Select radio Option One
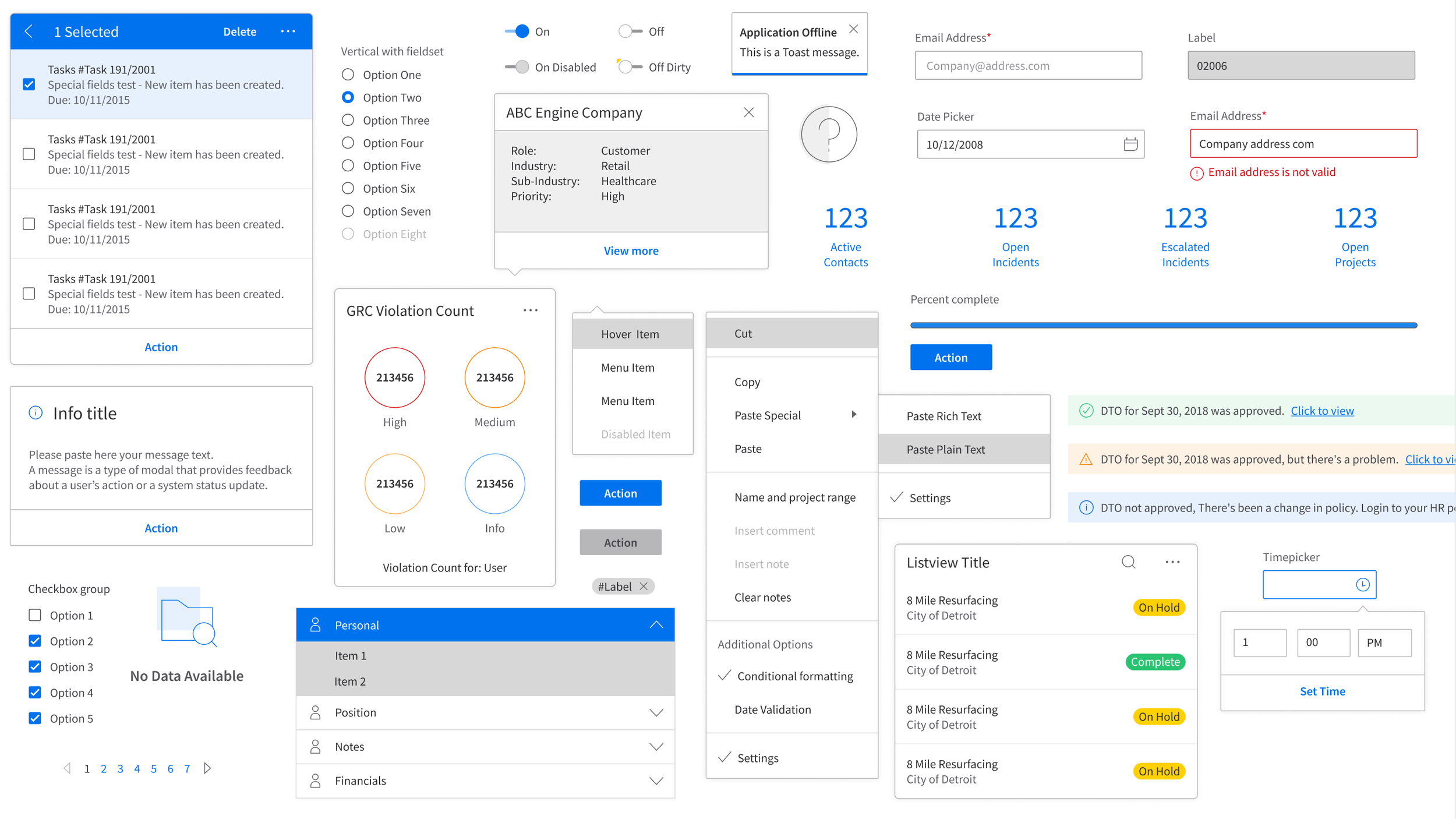This screenshot has height=819, width=1456. click(348, 75)
